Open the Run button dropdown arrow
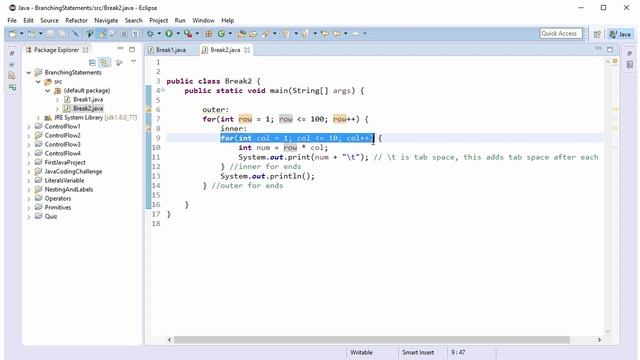Image resolution: width=640 pixels, height=360 pixels. click(x=178, y=34)
